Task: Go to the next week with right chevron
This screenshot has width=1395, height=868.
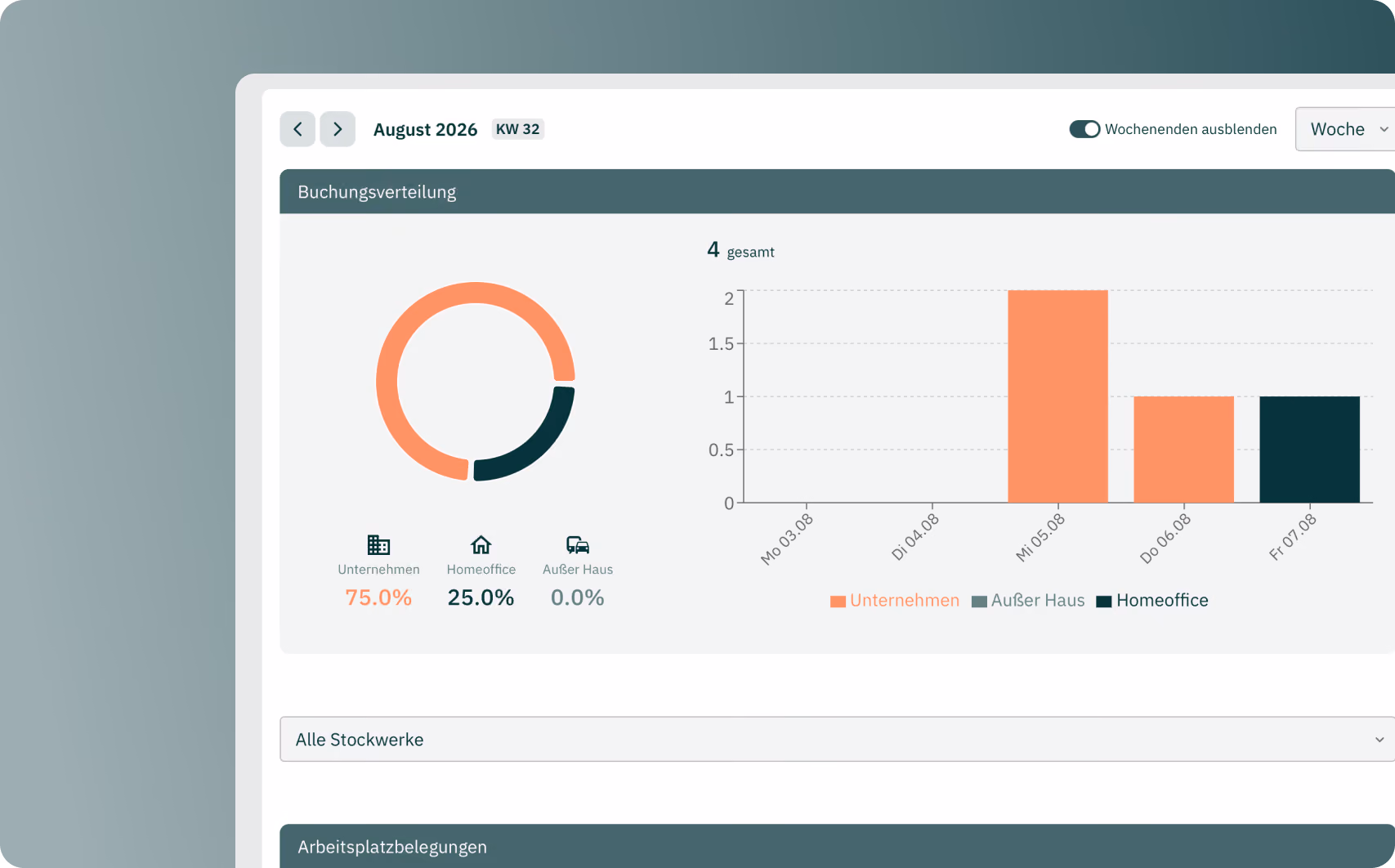Action: click(338, 129)
